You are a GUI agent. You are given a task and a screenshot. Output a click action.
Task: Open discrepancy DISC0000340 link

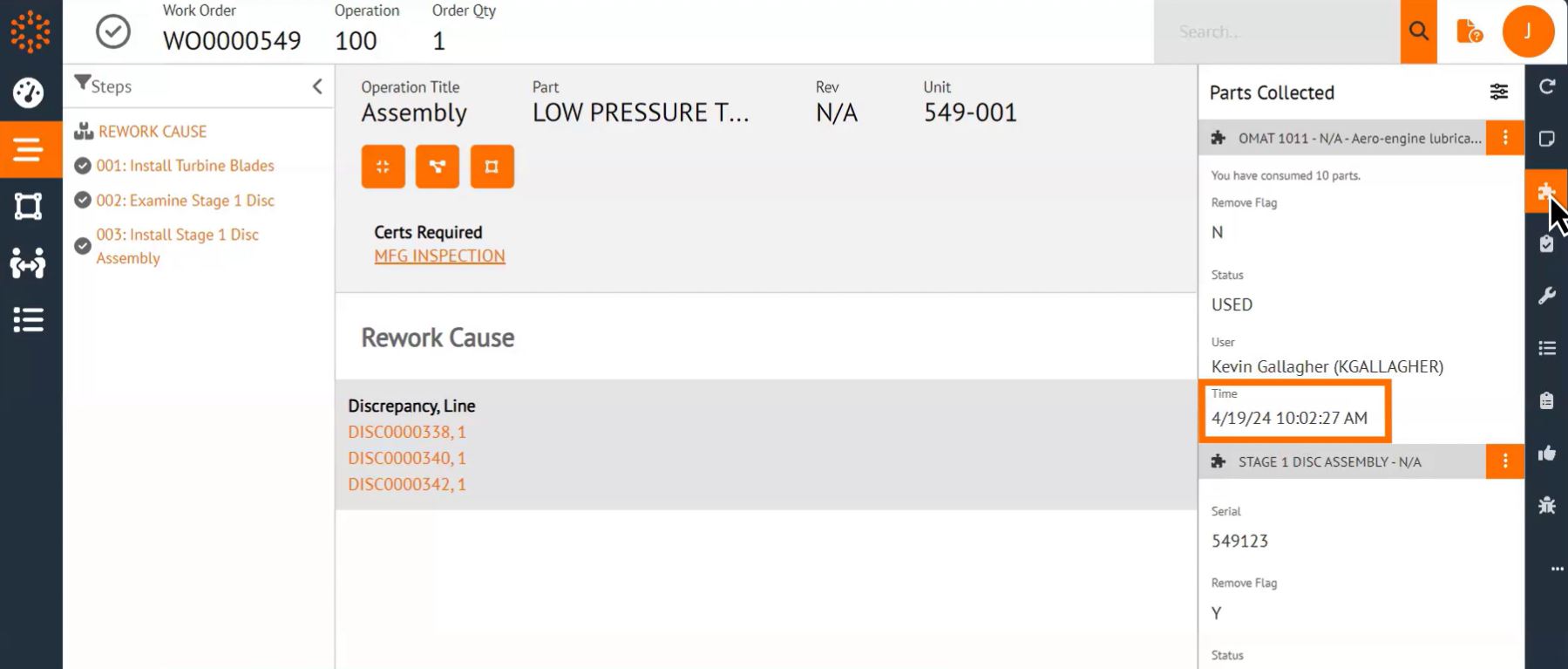coord(406,458)
